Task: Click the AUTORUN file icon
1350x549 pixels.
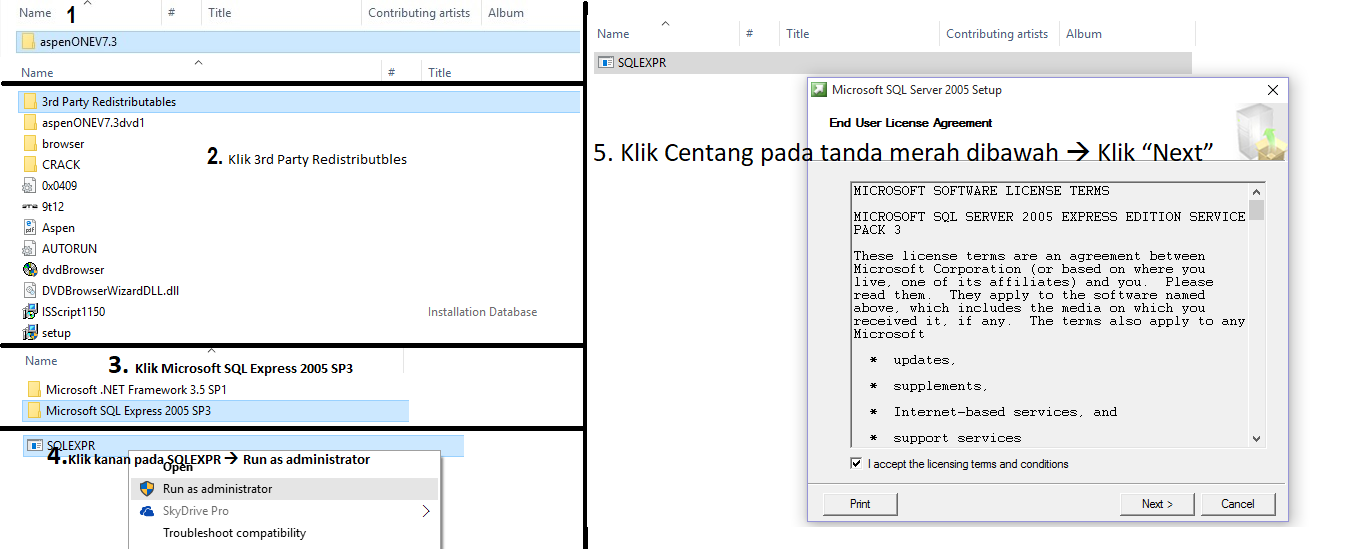Action: point(30,249)
